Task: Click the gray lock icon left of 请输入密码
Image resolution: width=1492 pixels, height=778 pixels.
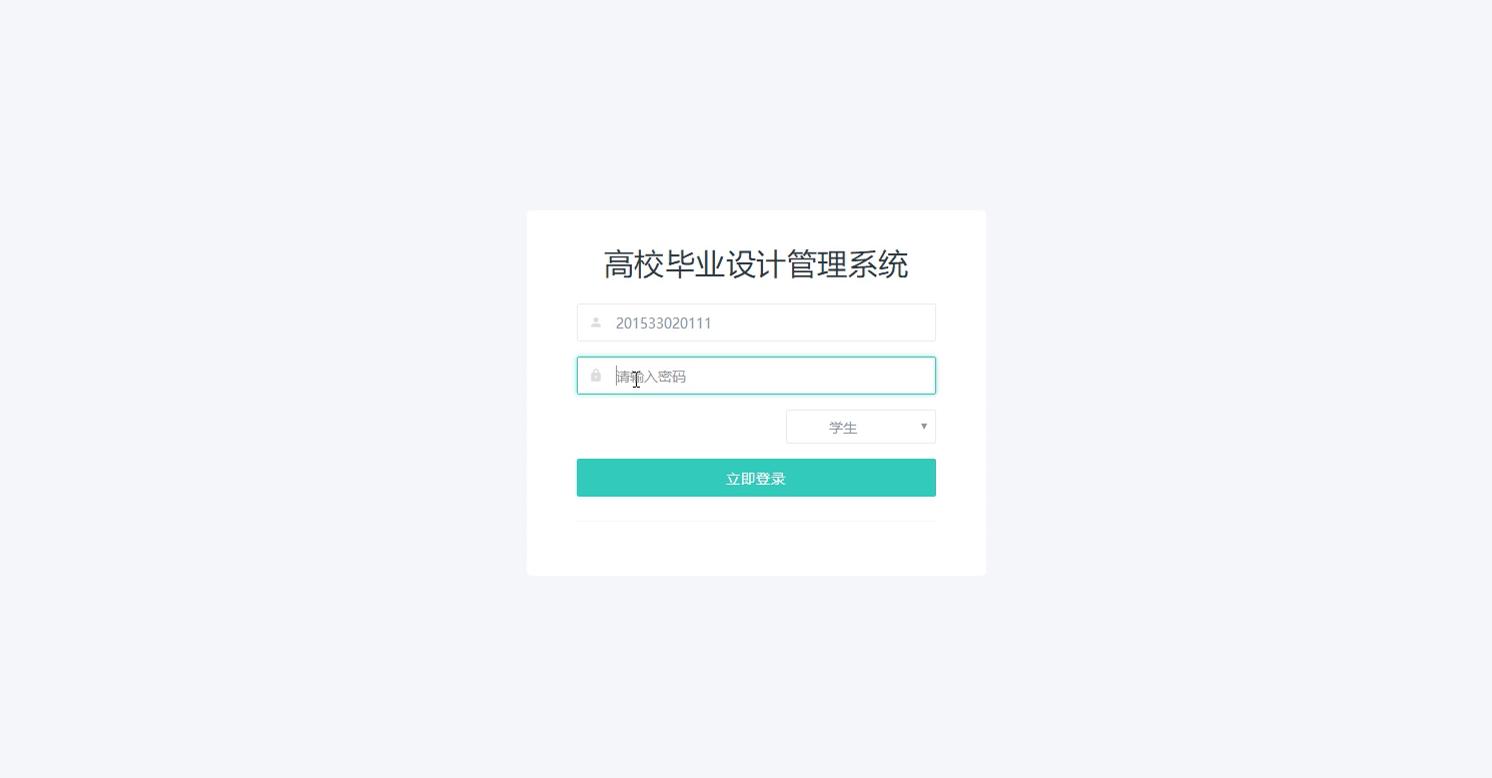Action: tap(596, 375)
